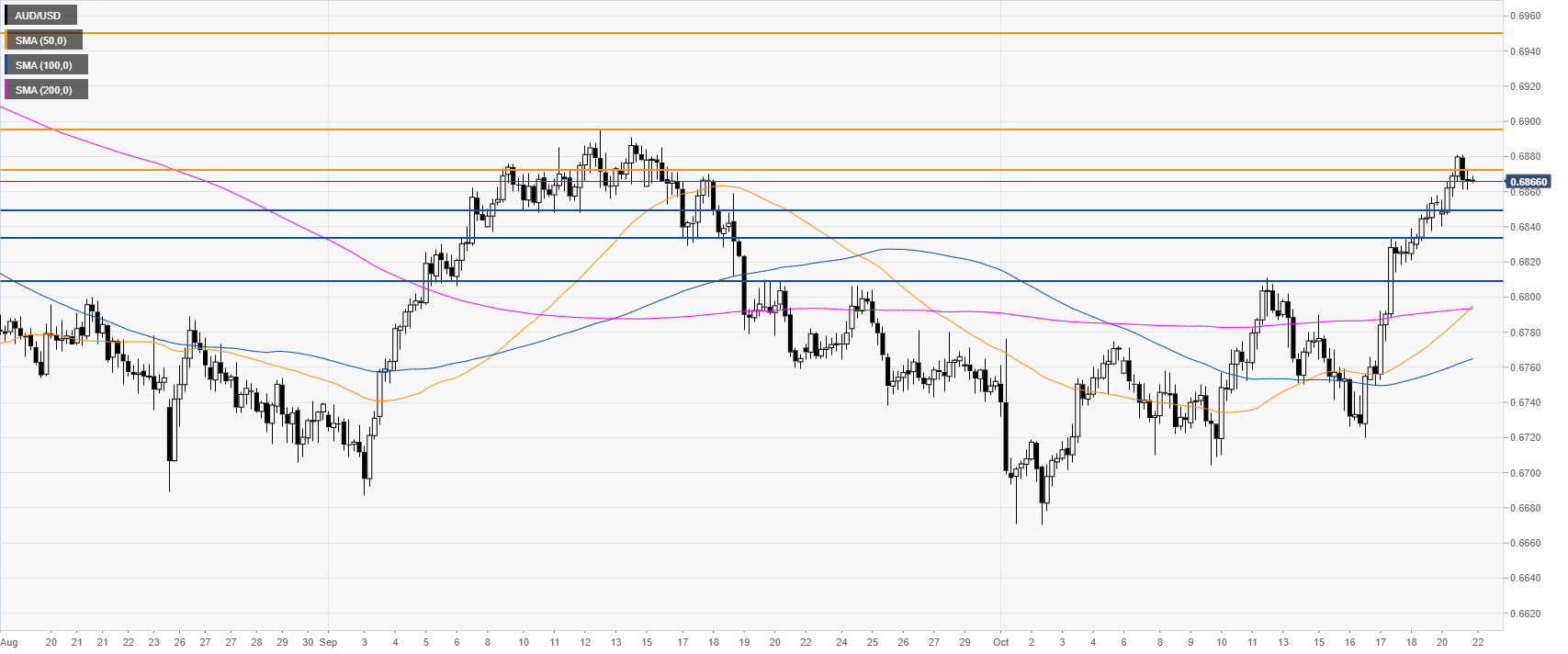Image resolution: width=1568 pixels, height=654 pixels.
Task: Click the 0.6900 price axis value
Action: pos(1528,122)
